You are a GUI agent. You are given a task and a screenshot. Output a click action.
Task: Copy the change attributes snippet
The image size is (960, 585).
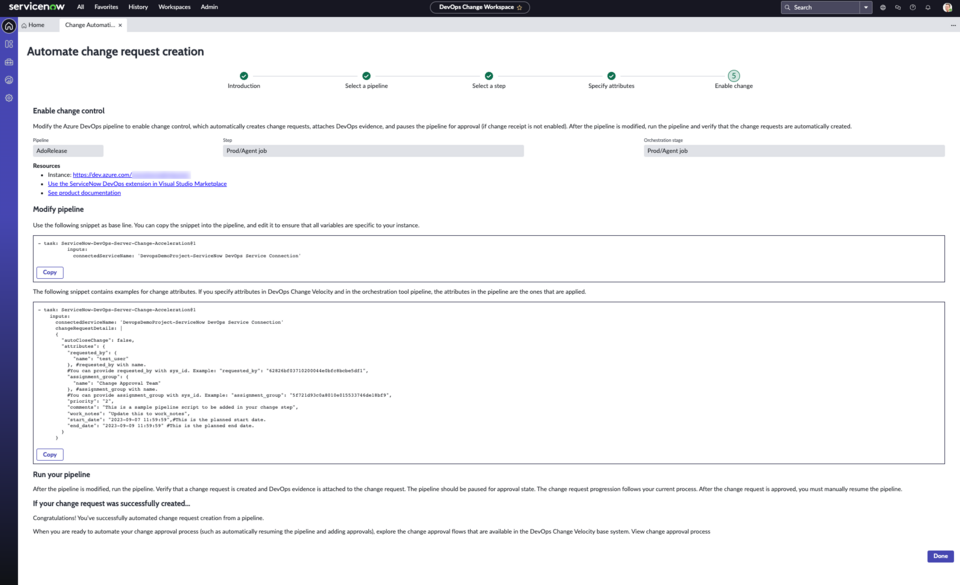point(50,455)
